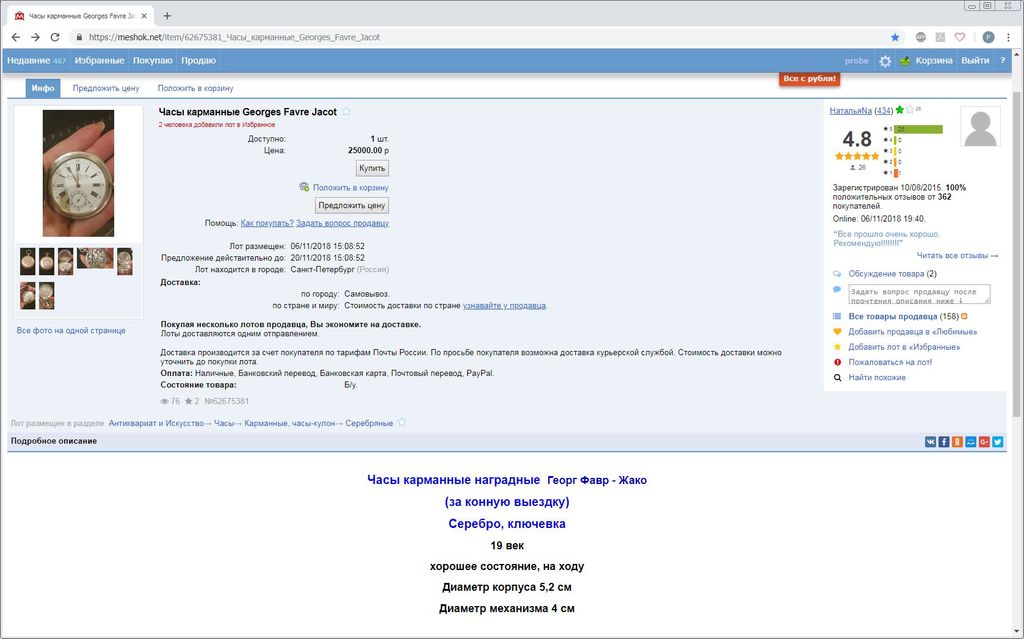Viewport: 1024px width, 639px height.
Task: Toggle the favorite star beside the lot title
Action: pos(347,112)
